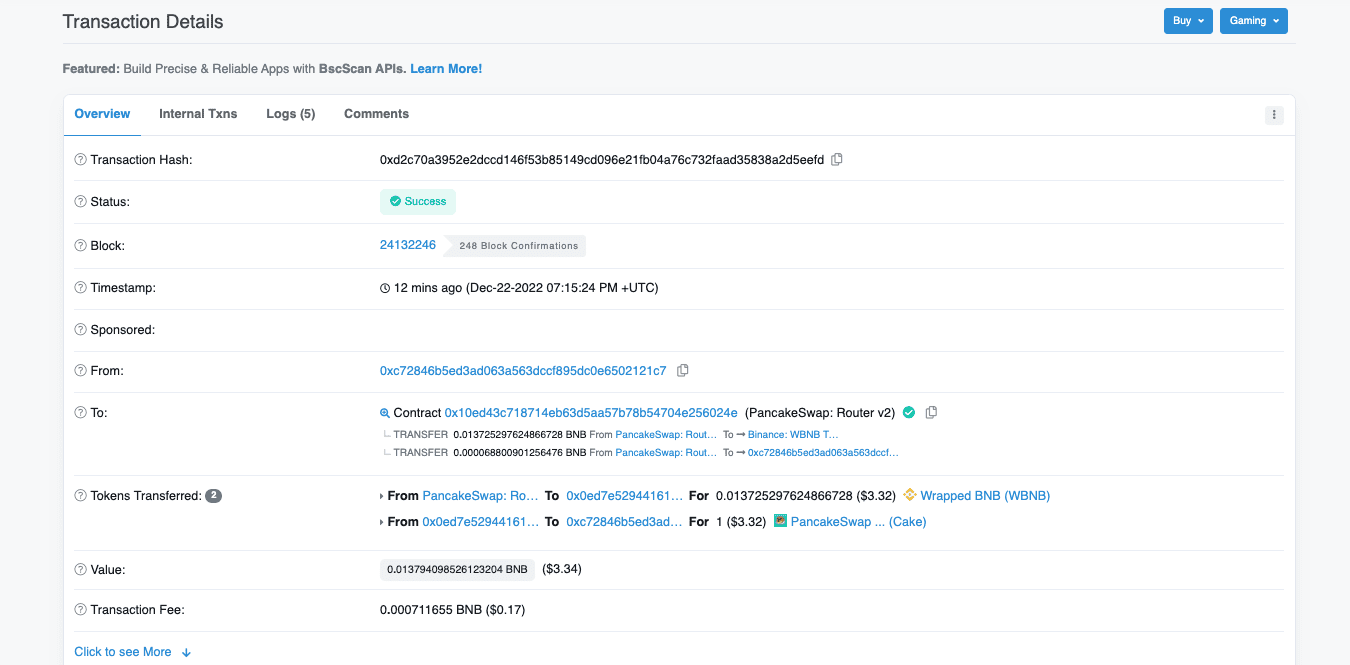Open Binance: WBNB T... transfer recipient link
Viewport: 1350px width, 665px height.
[794, 435]
